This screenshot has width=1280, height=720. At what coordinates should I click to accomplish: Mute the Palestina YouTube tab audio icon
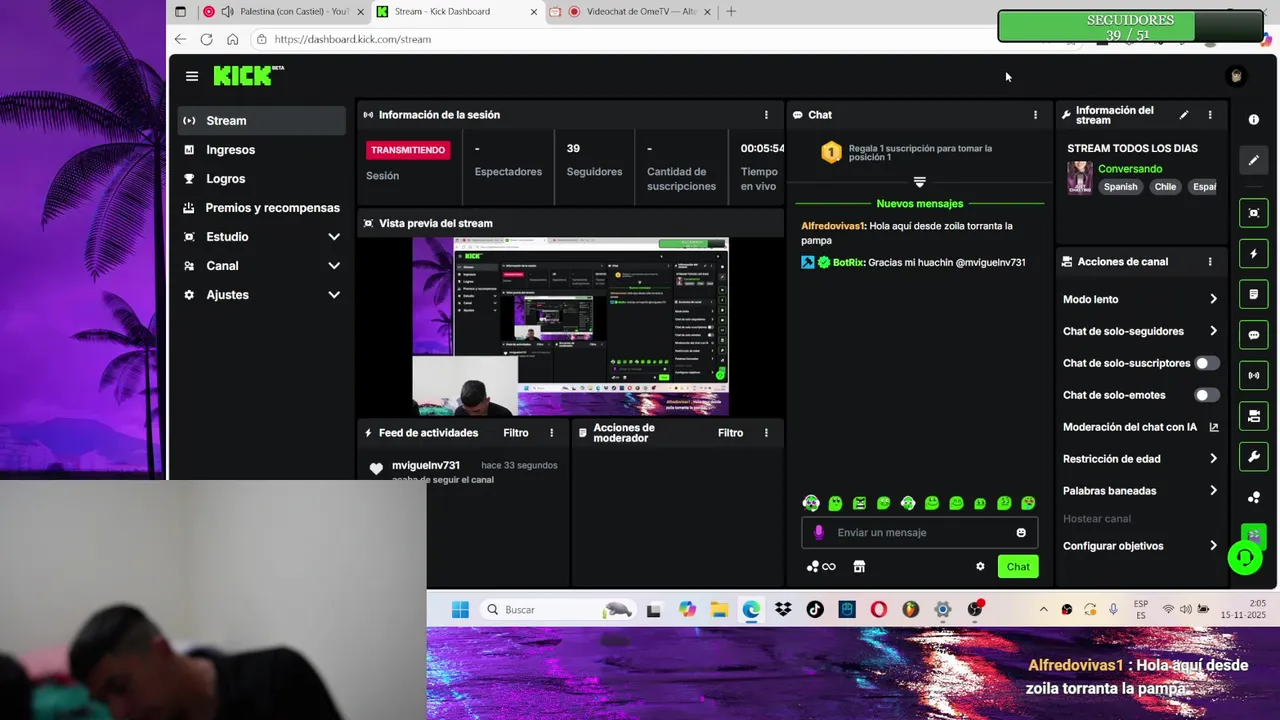(227, 12)
